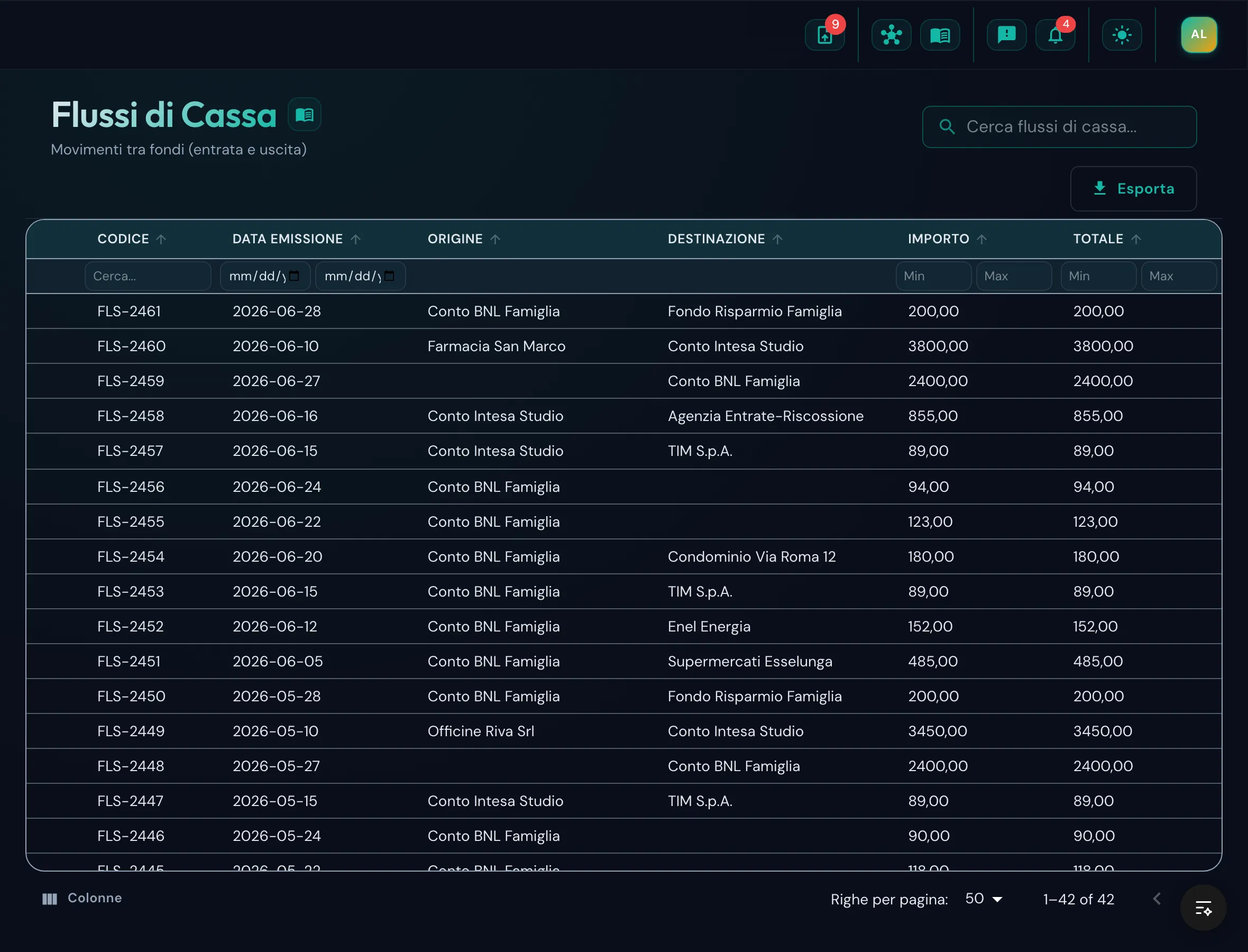
Task: Open the AL user avatar menu
Action: coord(1199,34)
